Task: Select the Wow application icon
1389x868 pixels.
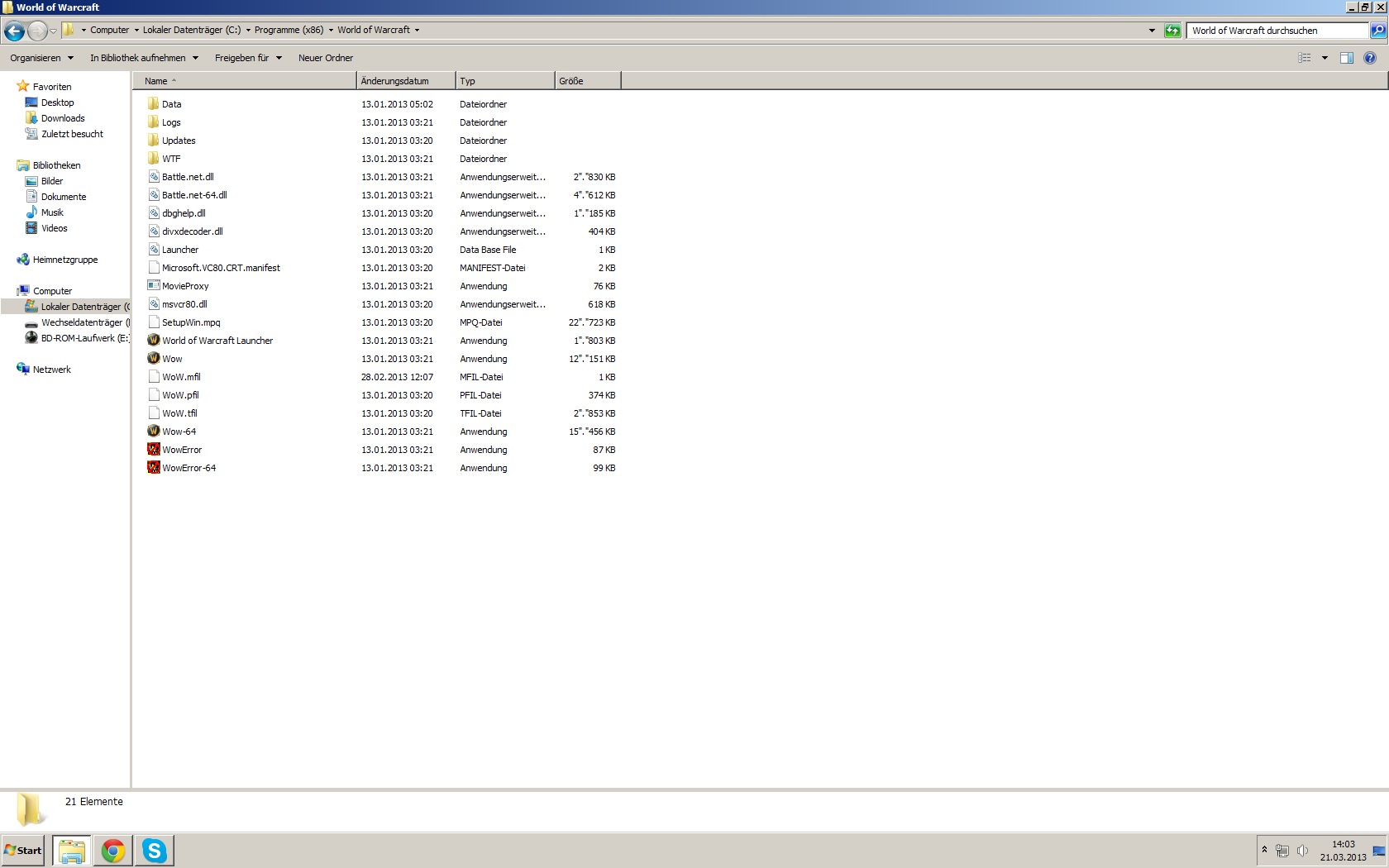Action: (154, 359)
